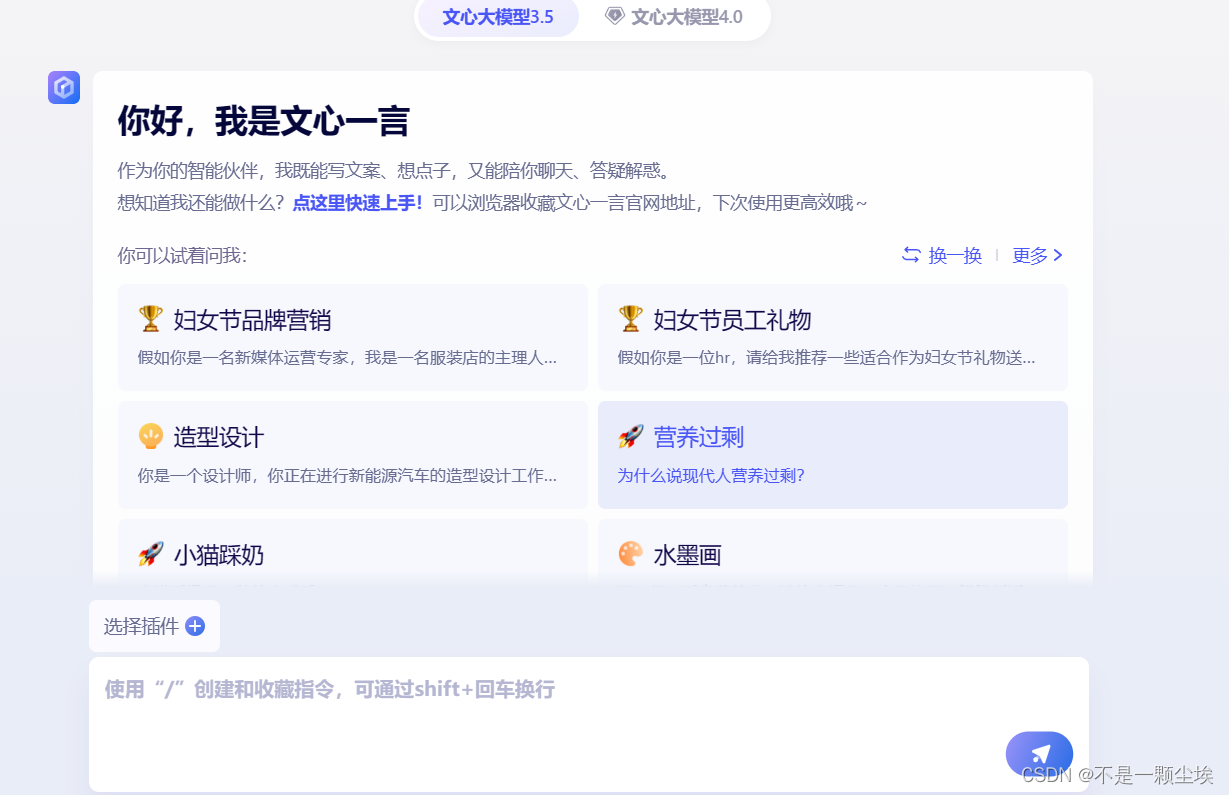Viewport: 1229px width, 795px height.
Task: Select the 妇女节员工礼物 prompt card
Action: point(833,337)
